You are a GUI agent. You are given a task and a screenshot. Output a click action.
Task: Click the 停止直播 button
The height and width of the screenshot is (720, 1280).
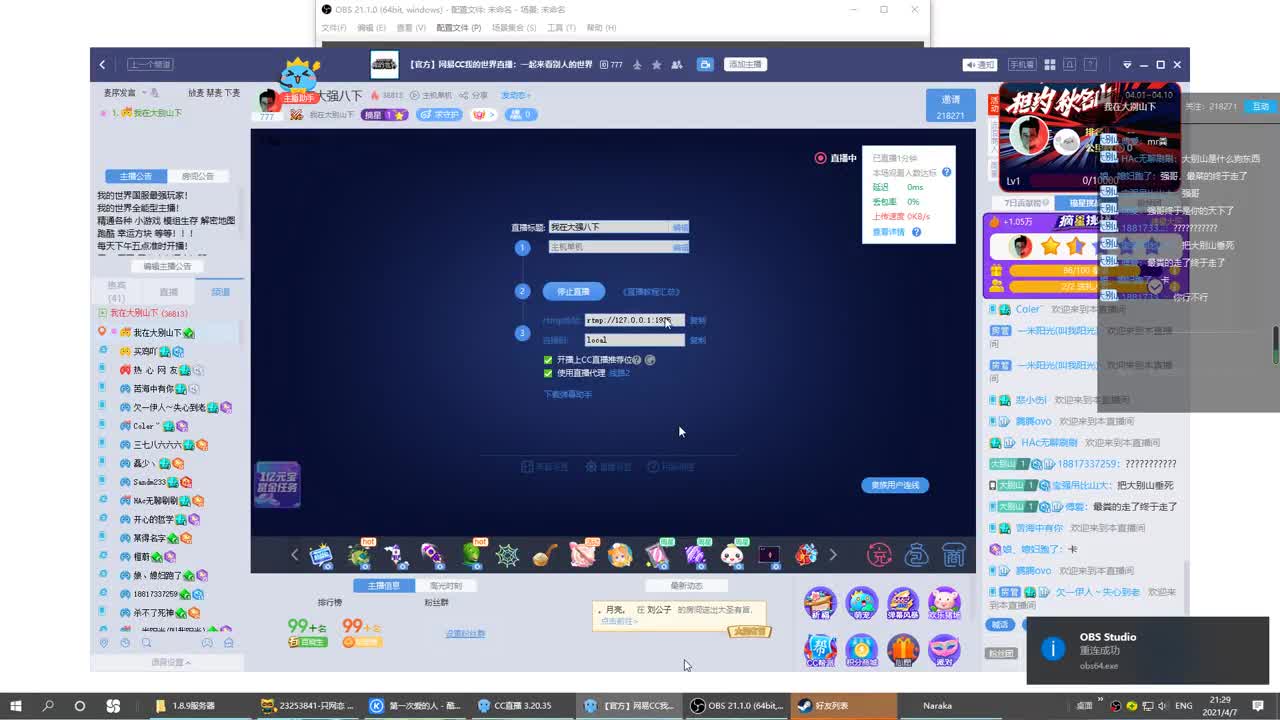click(x=574, y=291)
